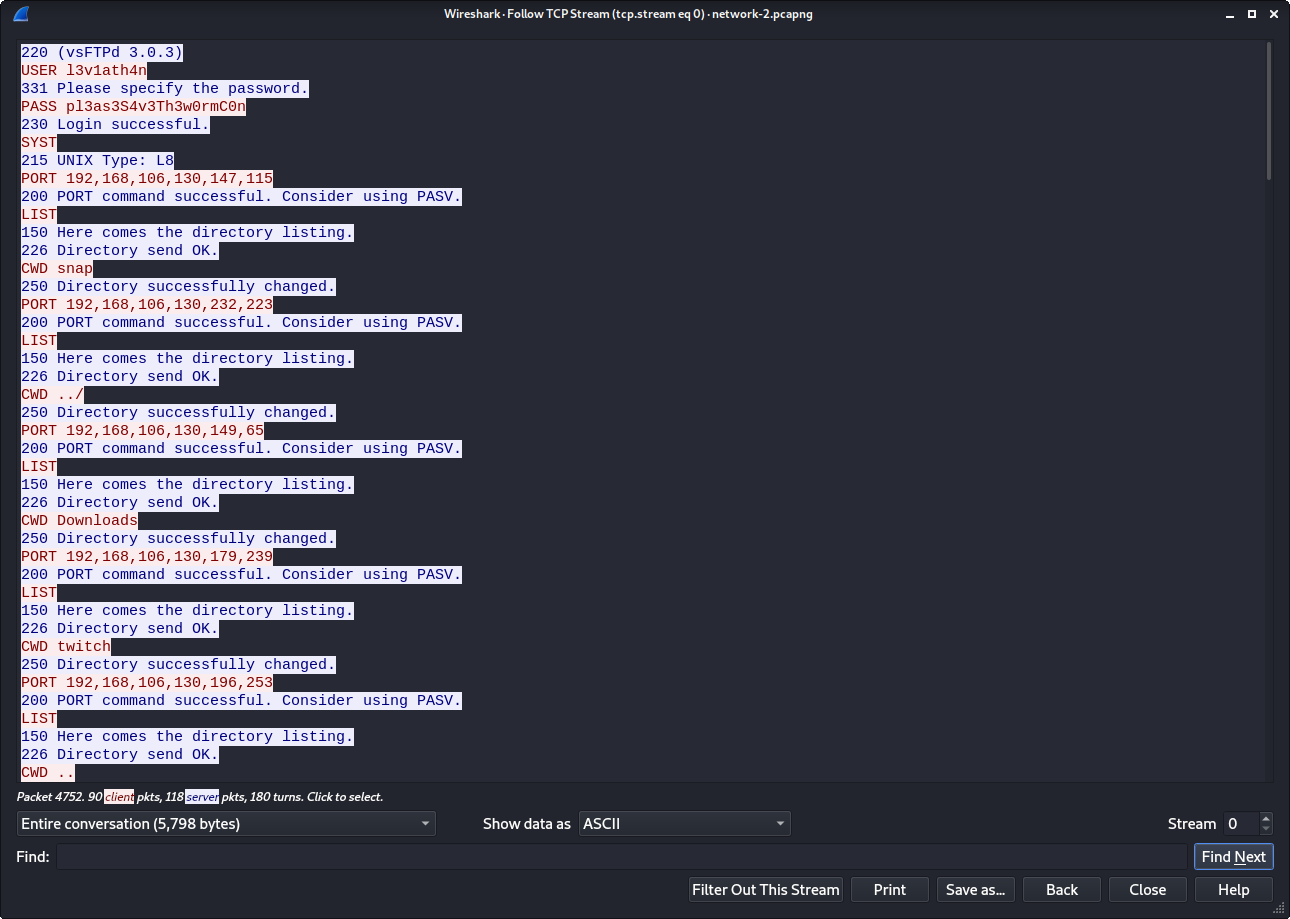Image resolution: width=1290 pixels, height=919 pixels.
Task: Click the Help button
Action: coord(1234,890)
